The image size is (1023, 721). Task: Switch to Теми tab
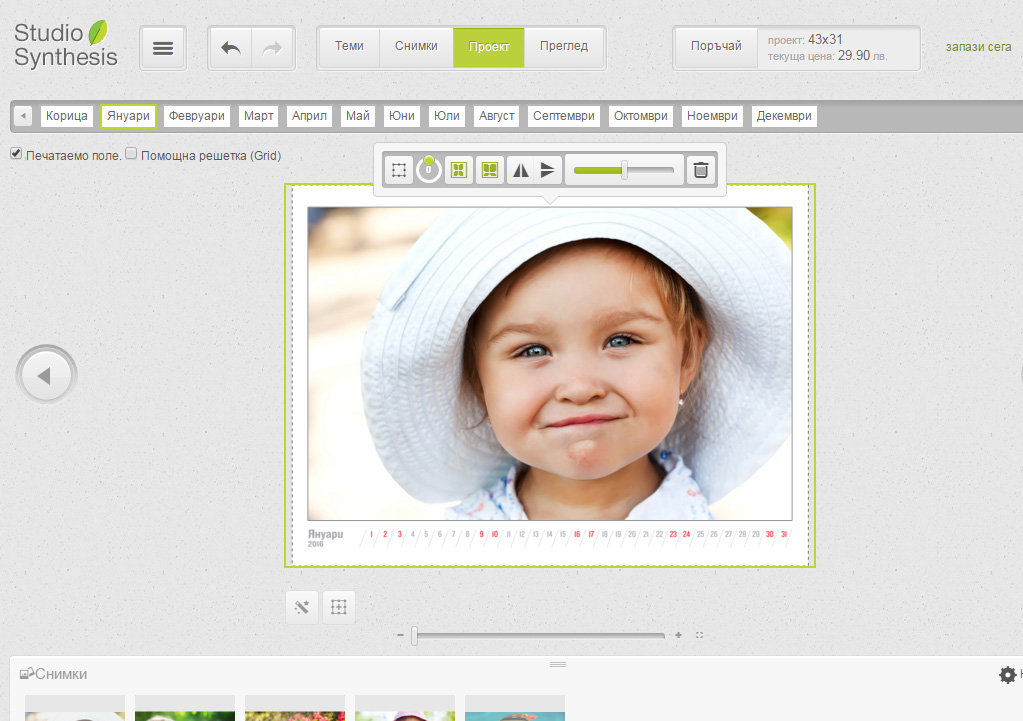pos(349,46)
